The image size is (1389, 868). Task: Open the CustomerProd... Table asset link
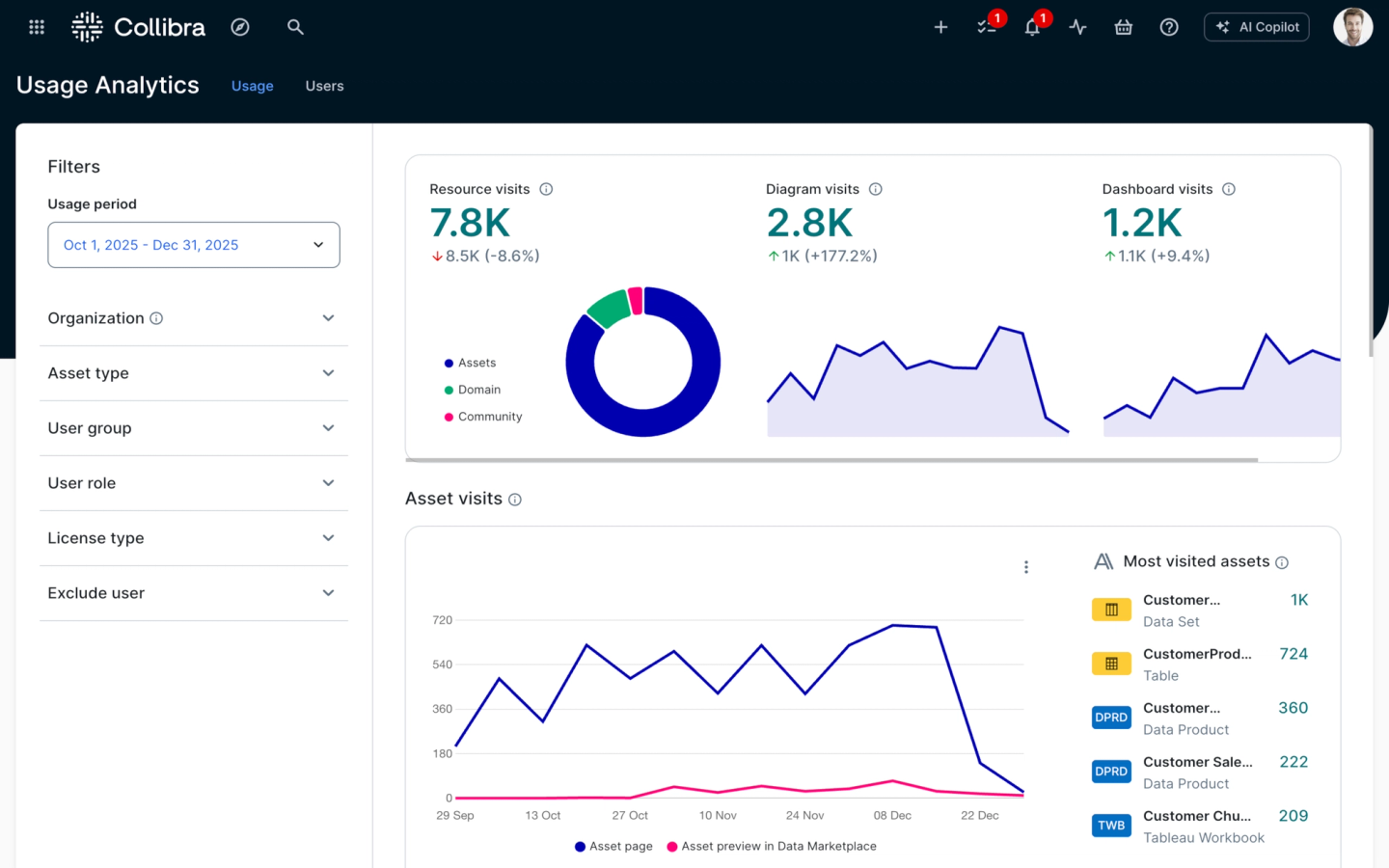pos(1197,654)
